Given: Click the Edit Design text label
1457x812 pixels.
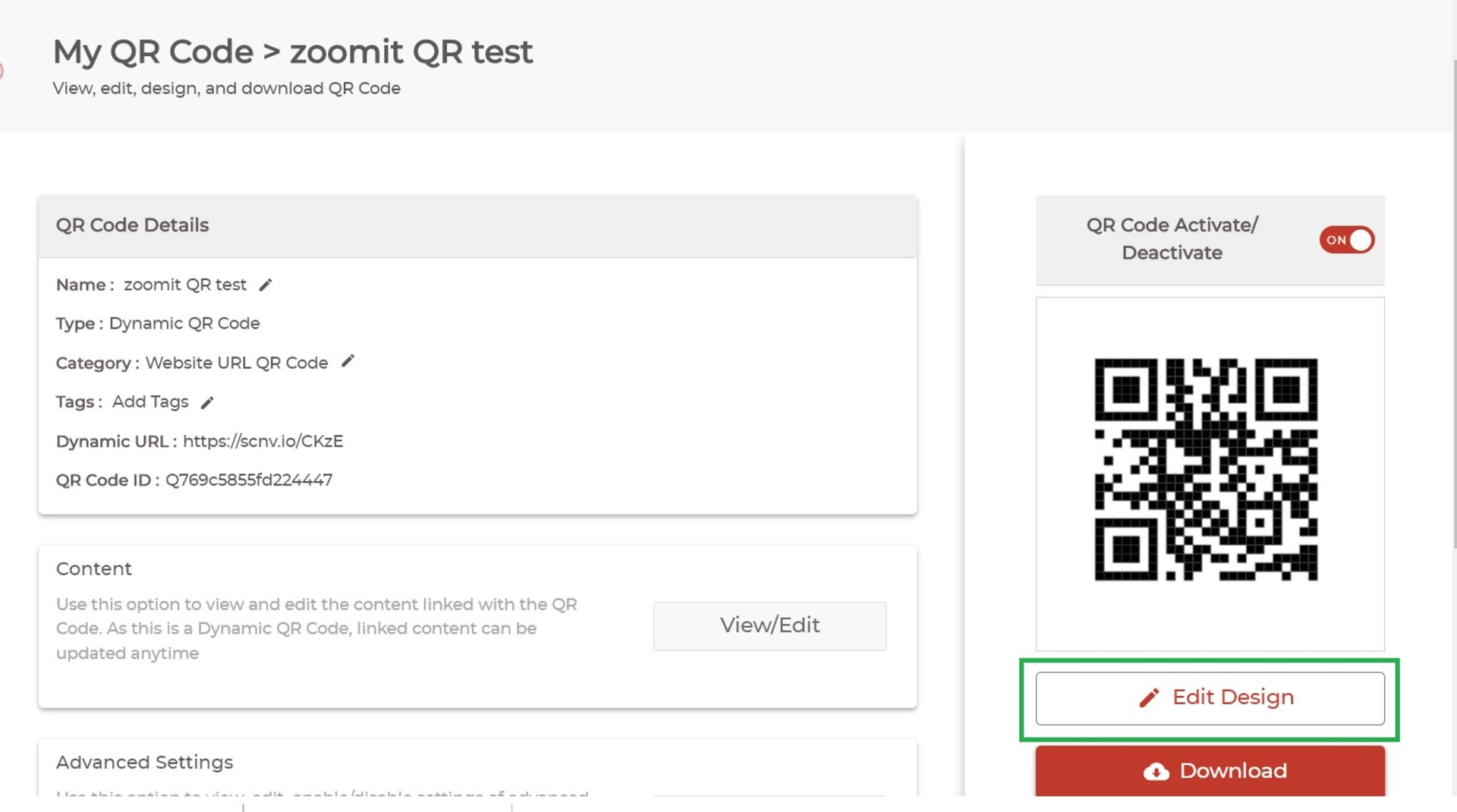Looking at the screenshot, I should click(x=1232, y=697).
